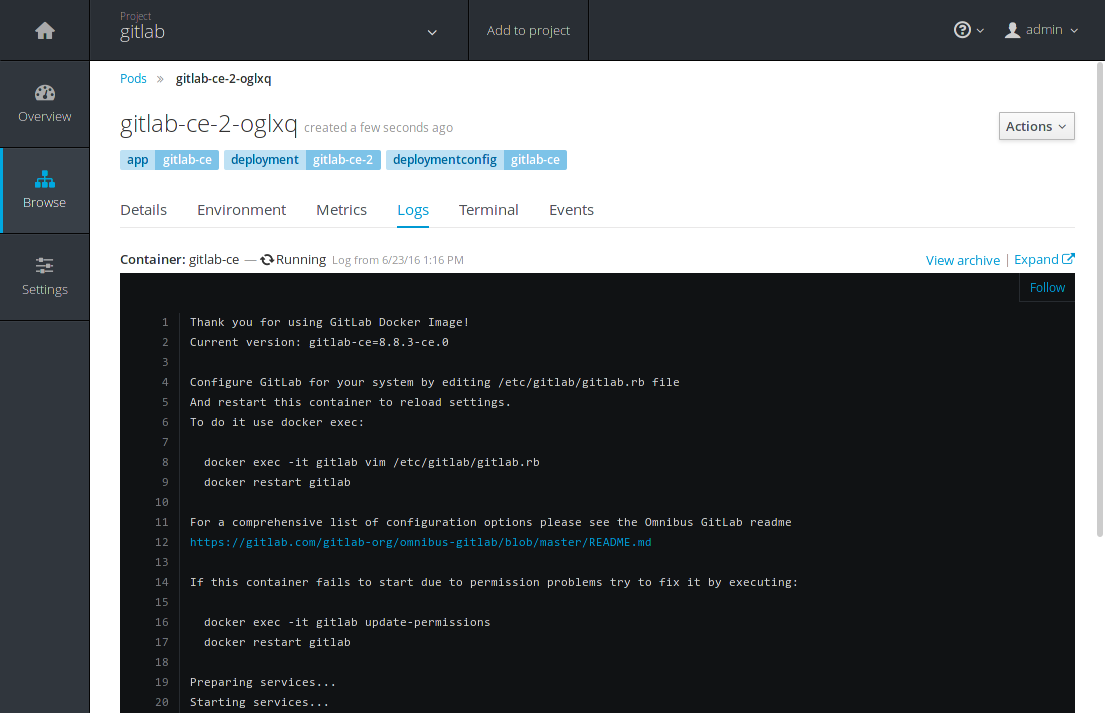Open the admin account dropdown

point(1043,29)
